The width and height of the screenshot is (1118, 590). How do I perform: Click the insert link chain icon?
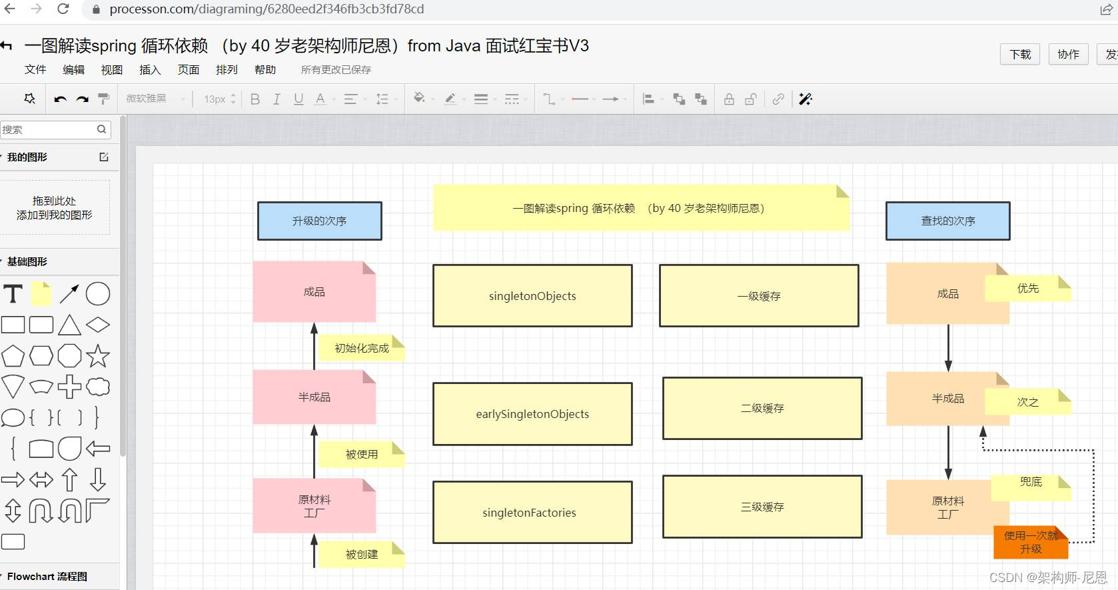(x=778, y=99)
